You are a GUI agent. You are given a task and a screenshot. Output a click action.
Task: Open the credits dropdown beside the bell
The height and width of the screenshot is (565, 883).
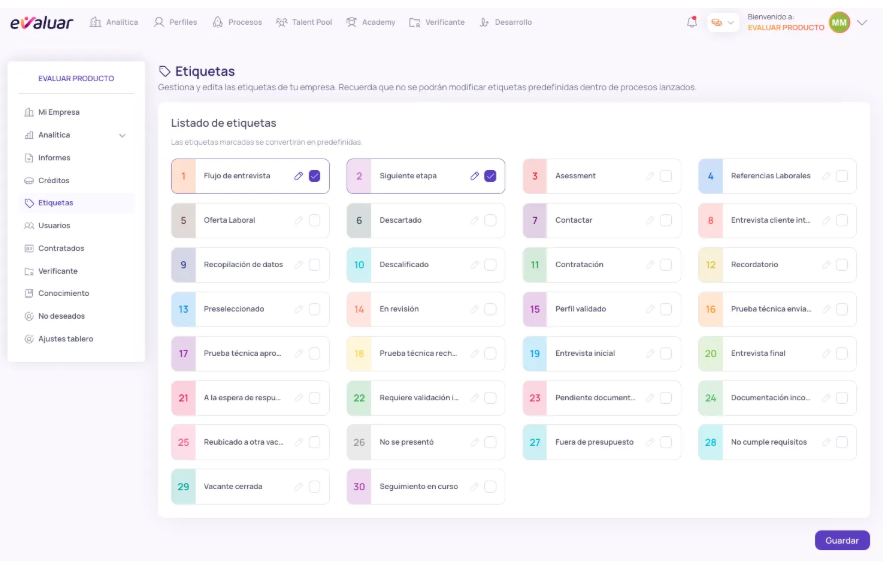(x=722, y=22)
